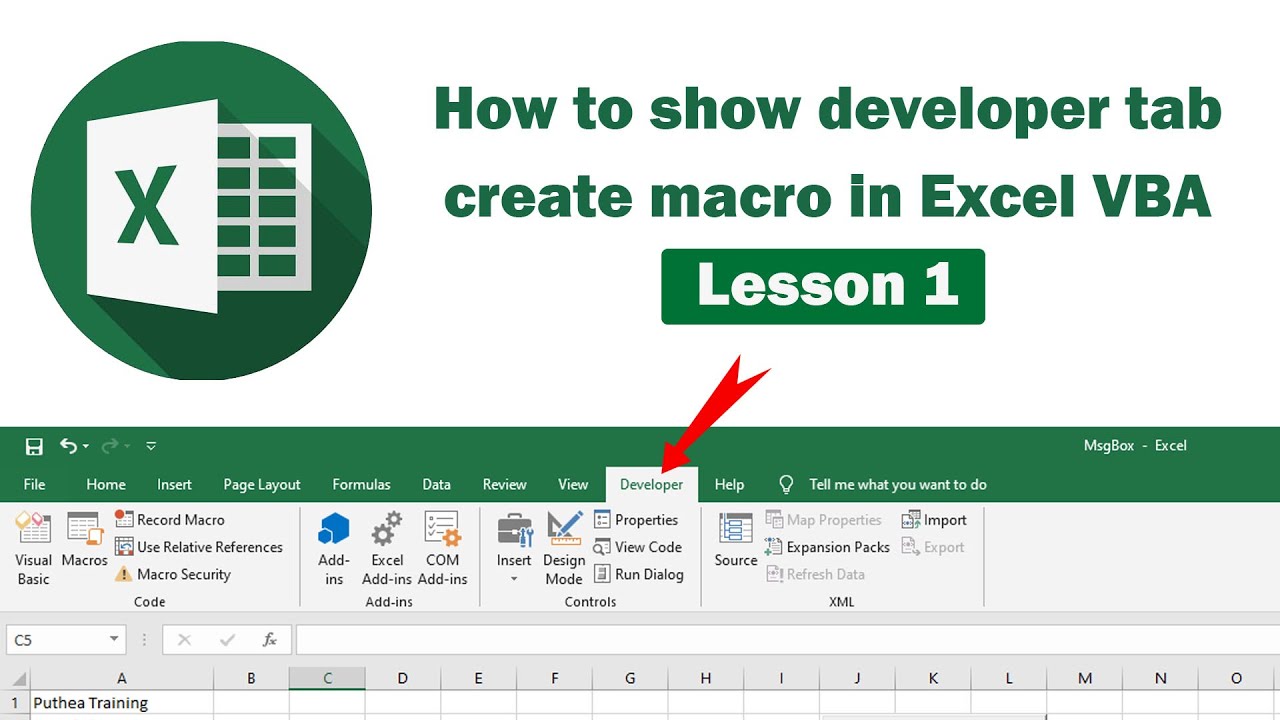Click inside the formula bar
The width and height of the screenshot is (1280, 720).
click(x=786, y=640)
